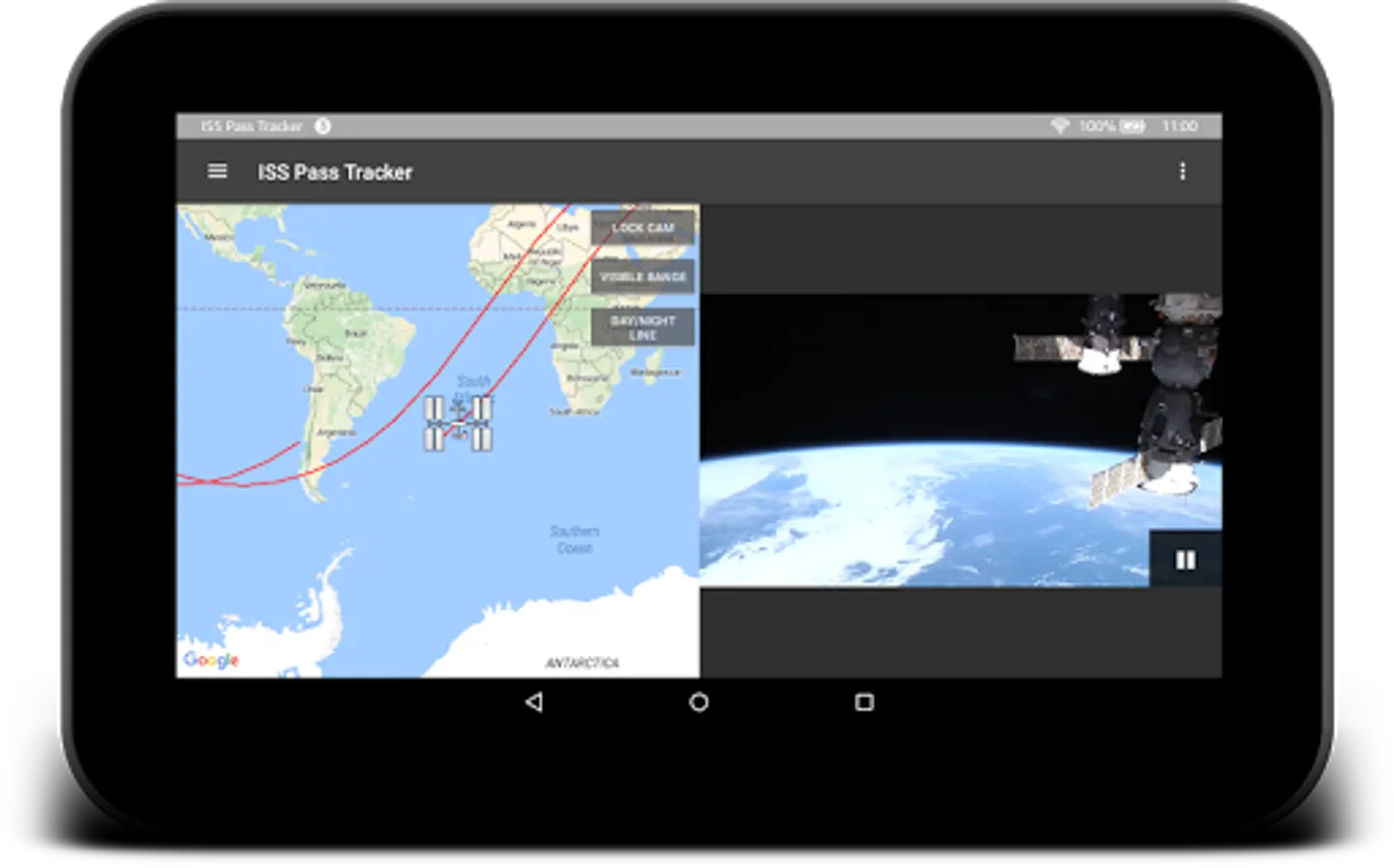Click the Brazil label on map
This screenshot has height=868, width=1394.
click(x=356, y=333)
